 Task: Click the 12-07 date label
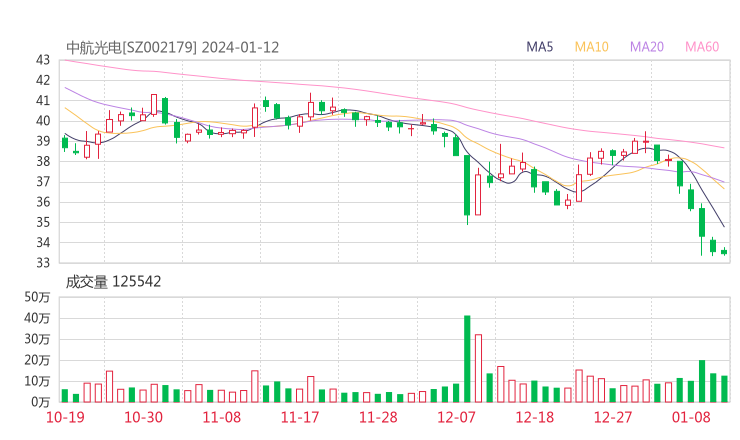click(455, 417)
